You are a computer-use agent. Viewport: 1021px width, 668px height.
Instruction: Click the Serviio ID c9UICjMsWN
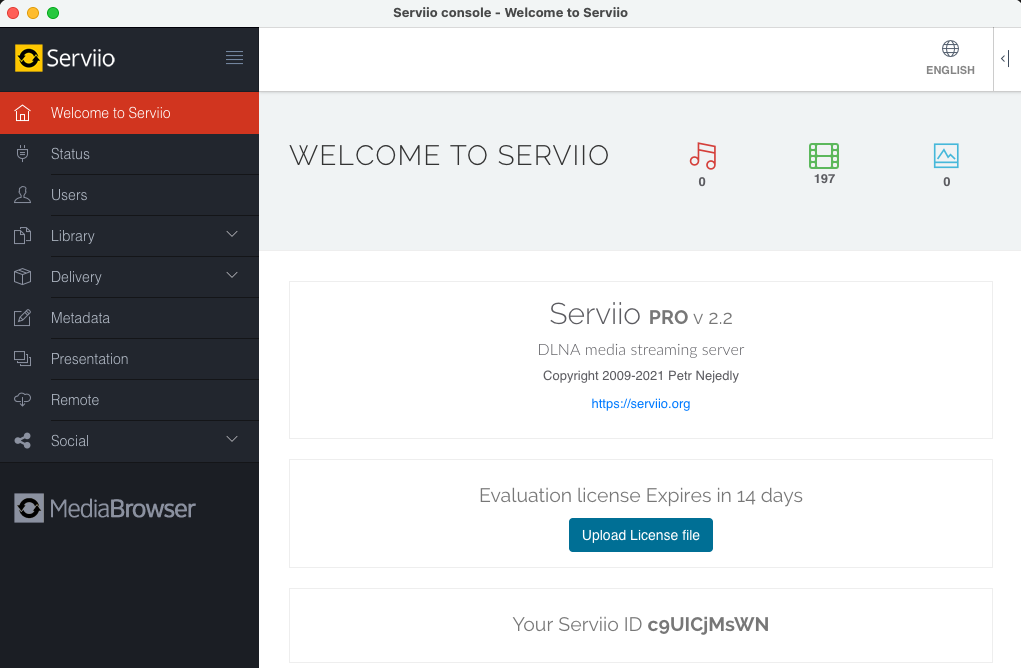[x=708, y=624]
